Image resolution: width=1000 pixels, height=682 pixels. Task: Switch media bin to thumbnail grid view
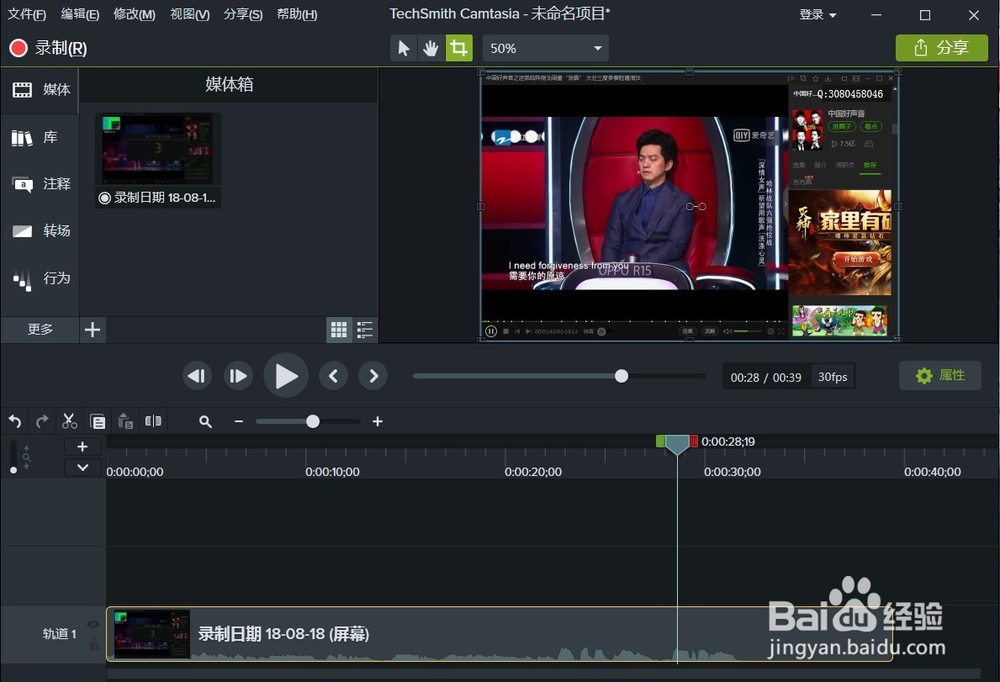[x=339, y=329]
